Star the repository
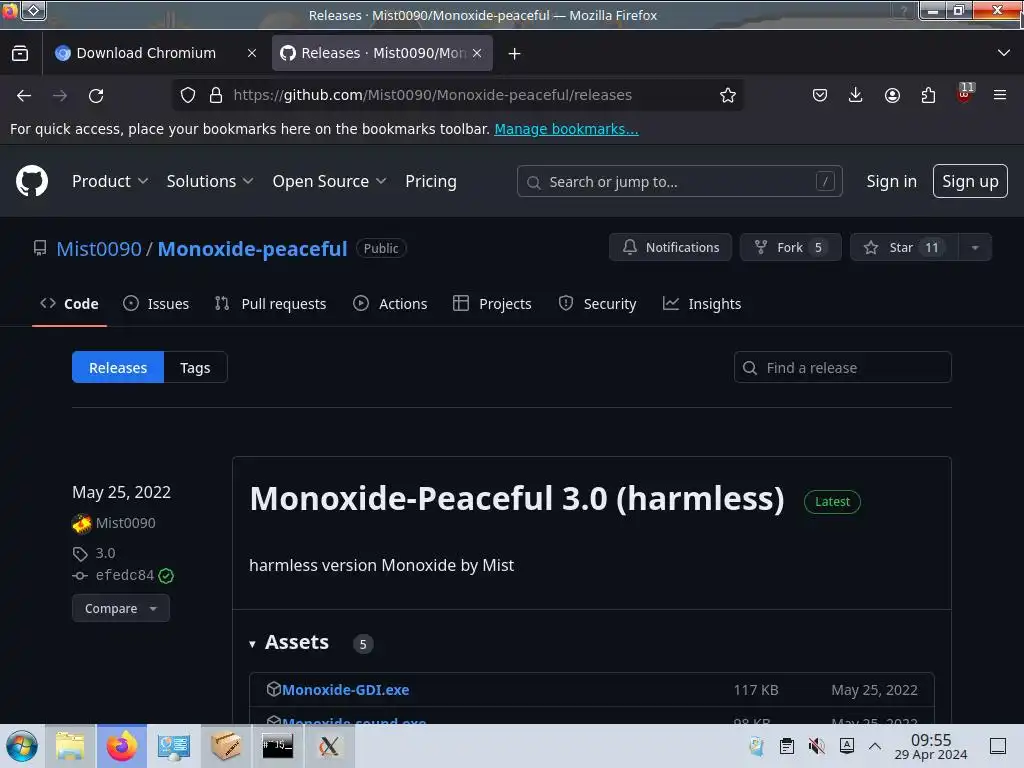The width and height of the screenshot is (1024, 768). (x=904, y=248)
